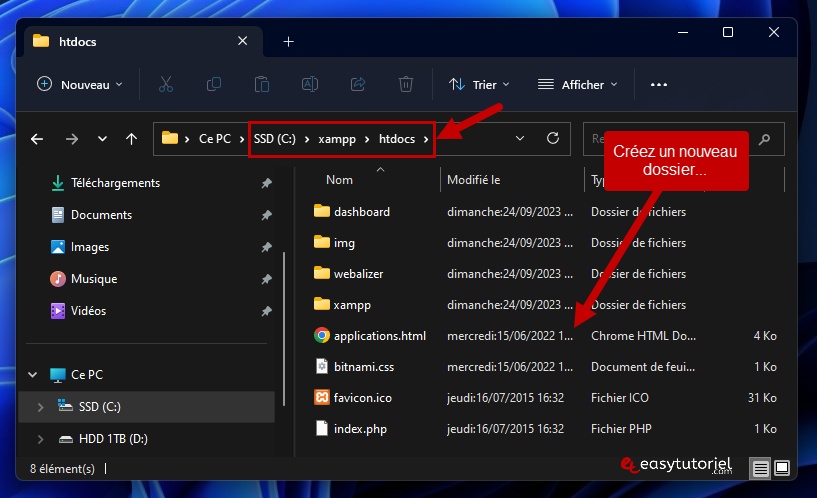Go forward with the right arrow
Screen dimensions: 817x498
[x=72, y=139]
